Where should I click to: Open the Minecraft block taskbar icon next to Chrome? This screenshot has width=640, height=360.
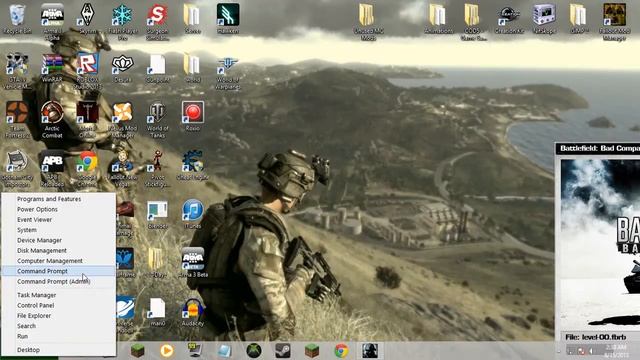click(x=312, y=351)
